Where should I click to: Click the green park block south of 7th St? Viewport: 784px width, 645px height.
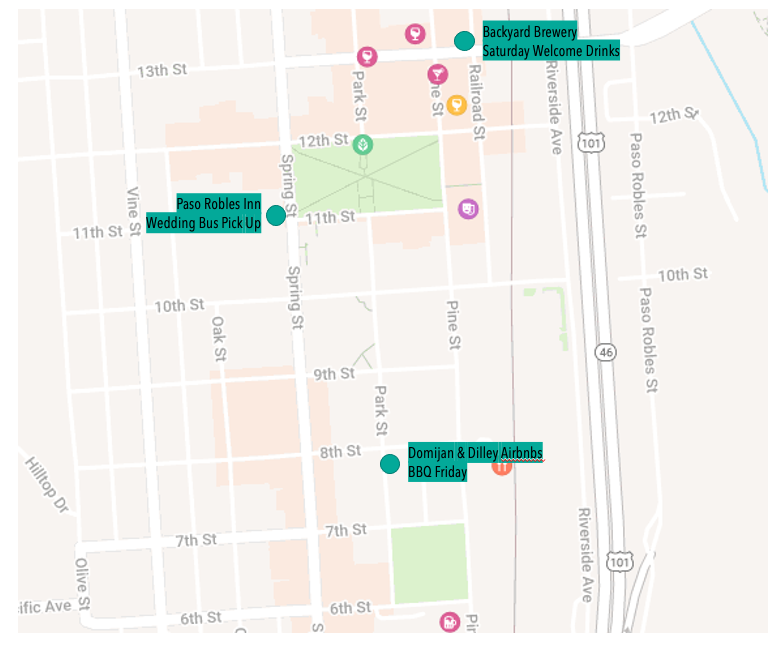[428, 563]
